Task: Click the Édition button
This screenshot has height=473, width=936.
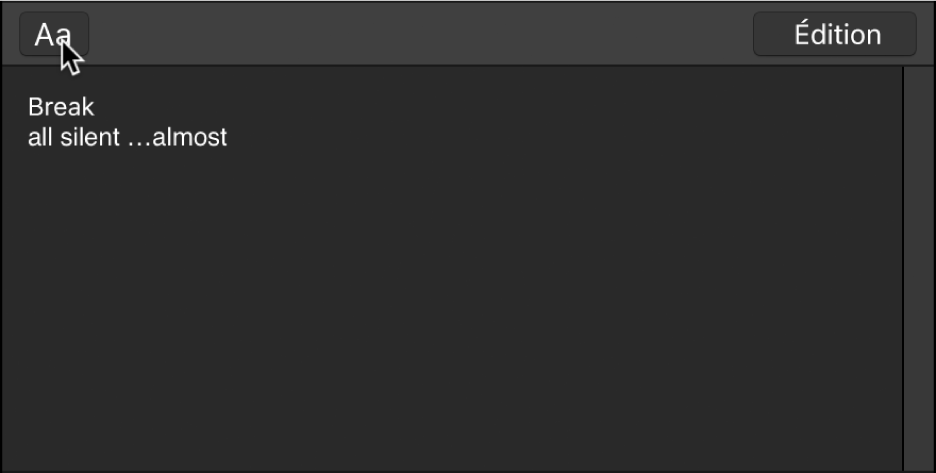Action: point(835,34)
